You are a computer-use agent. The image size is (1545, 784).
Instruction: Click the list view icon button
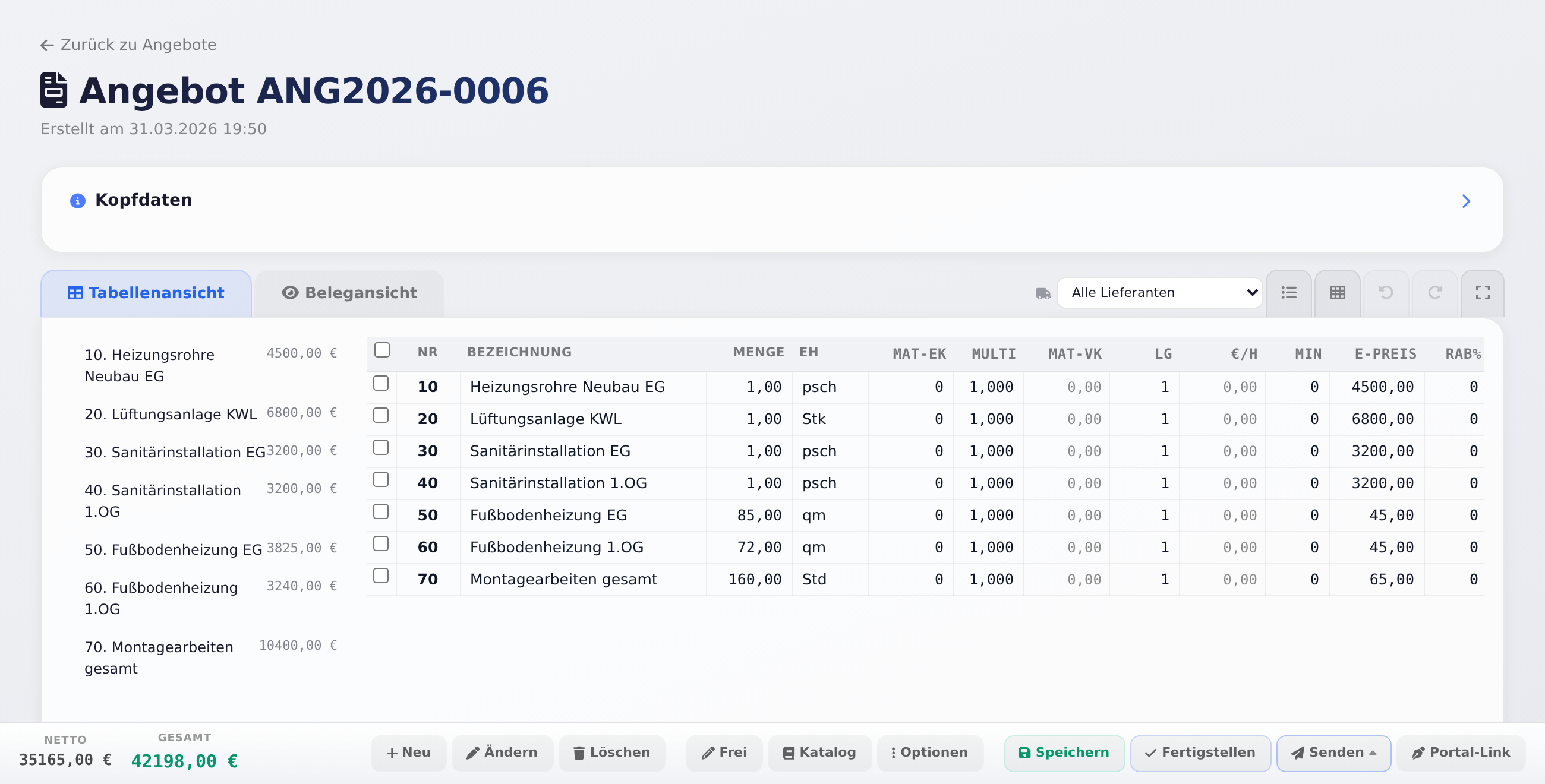coord(1288,292)
